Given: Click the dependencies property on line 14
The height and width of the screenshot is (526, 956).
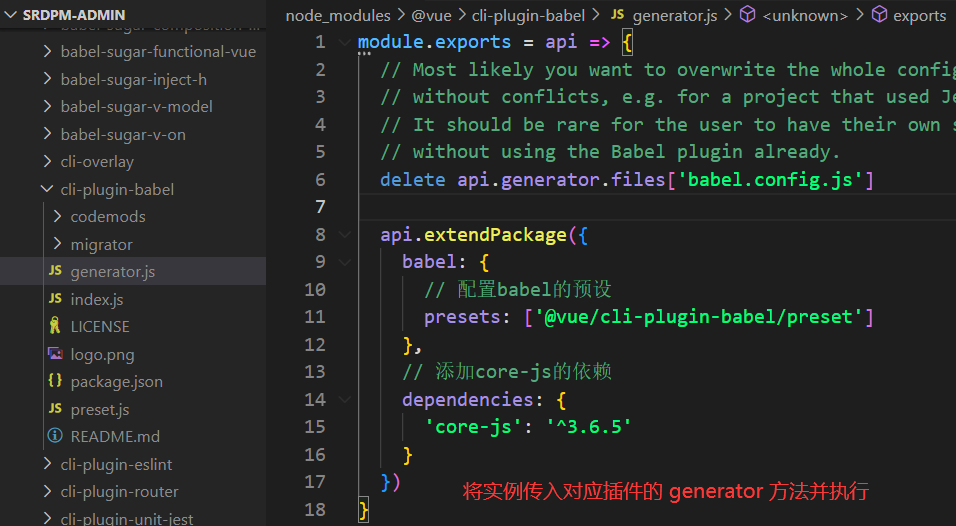Looking at the screenshot, I should click(x=468, y=400).
